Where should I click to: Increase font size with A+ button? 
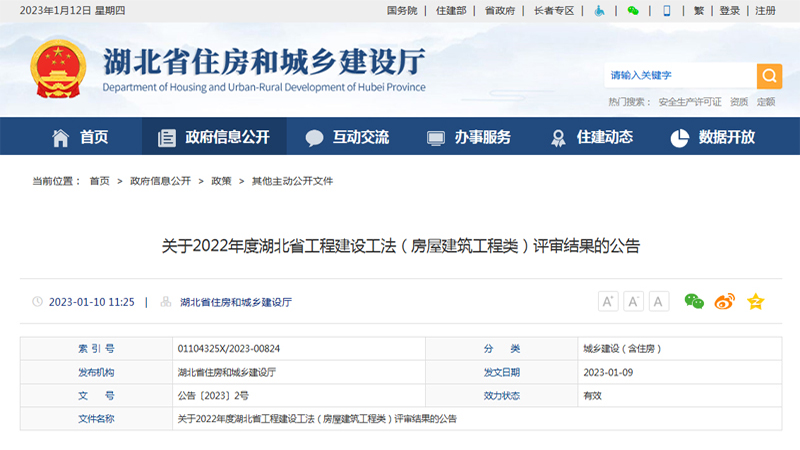pos(608,302)
